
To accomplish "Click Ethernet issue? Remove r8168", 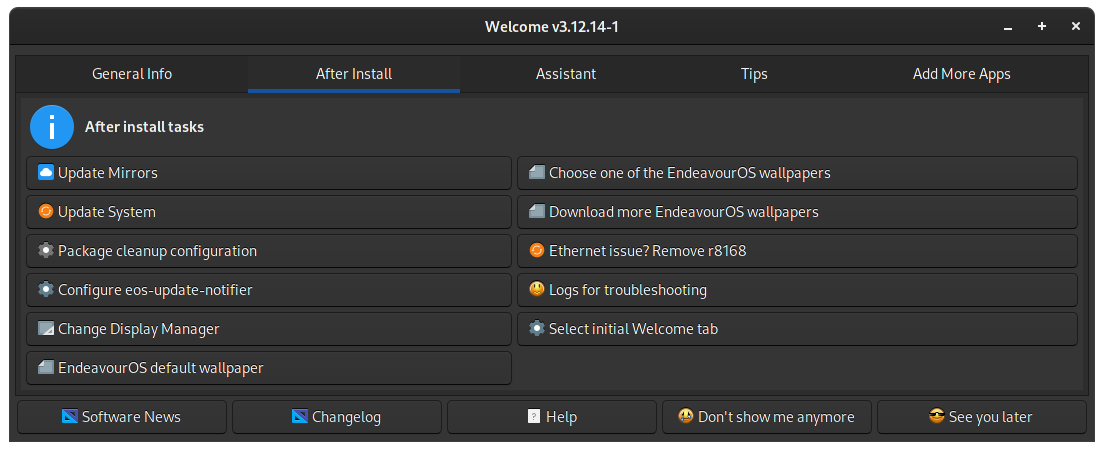I will point(798,251).
